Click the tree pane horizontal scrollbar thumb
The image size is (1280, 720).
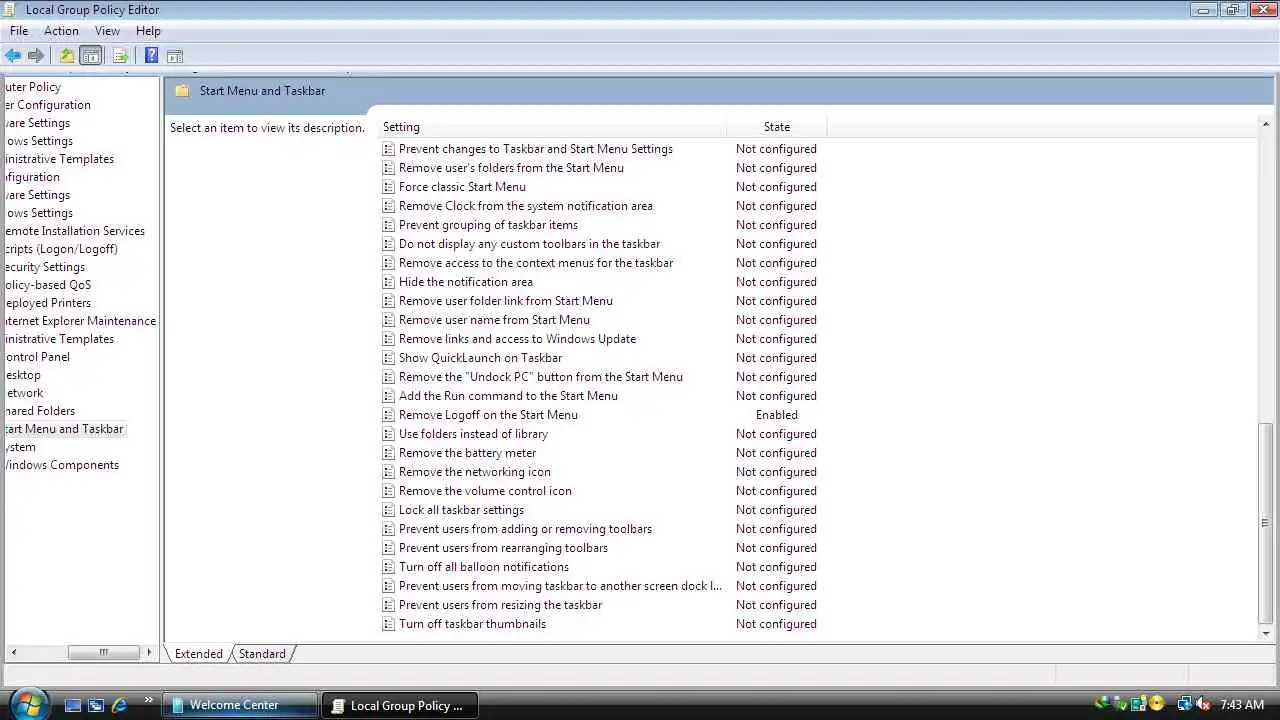point(103,652)
